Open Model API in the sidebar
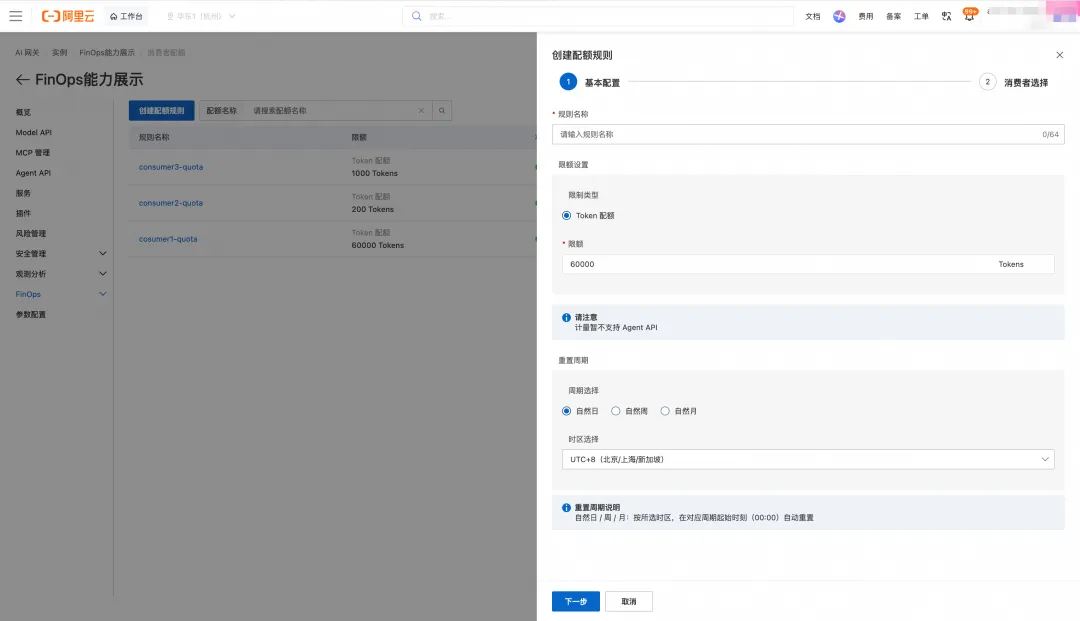The height and width of the screenshot is (621, 1080). pyautogui.click(x=34, y=132)
